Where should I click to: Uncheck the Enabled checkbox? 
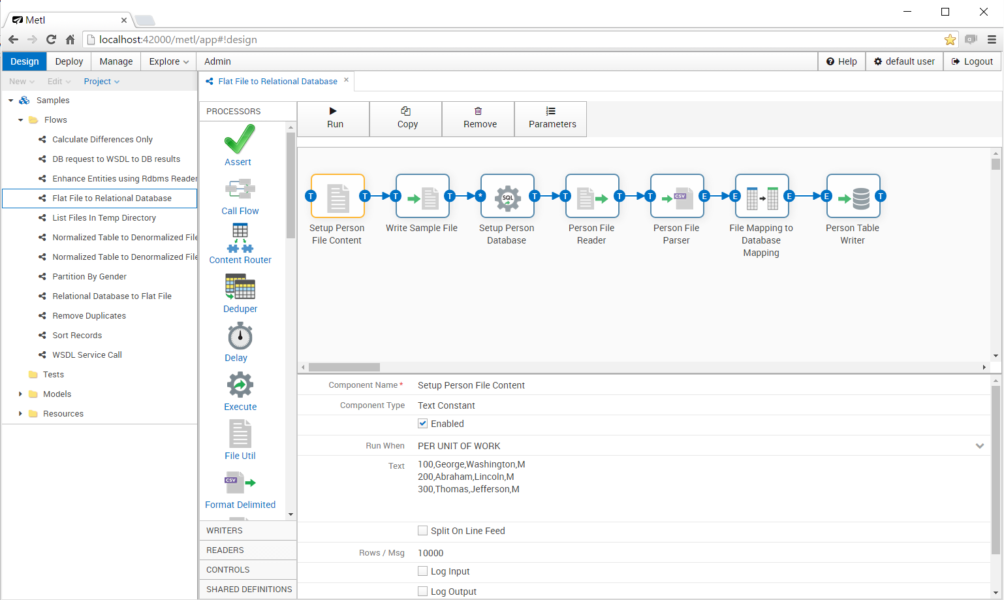tap(422, 422)
